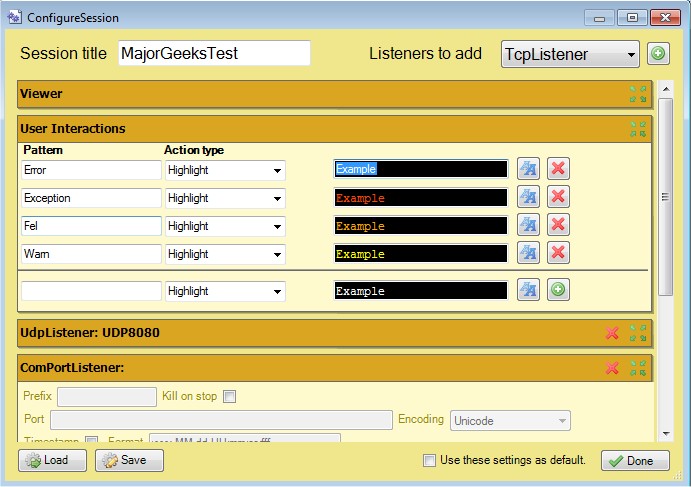Select the Viewer section header
Screen dimensions: 691x487
point(334,94)
